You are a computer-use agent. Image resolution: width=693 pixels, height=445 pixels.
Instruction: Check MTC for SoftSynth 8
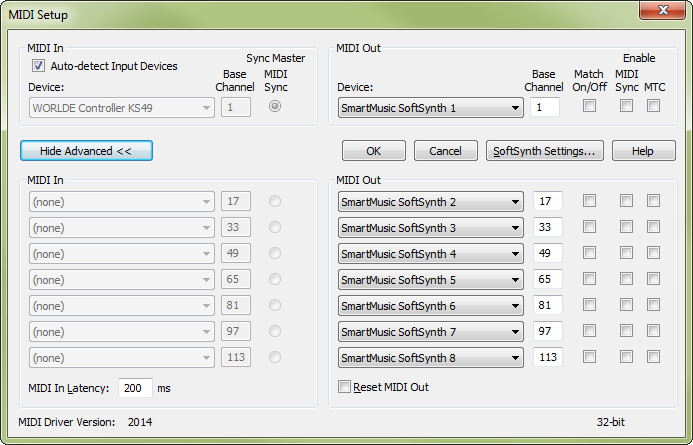point(654,357)
